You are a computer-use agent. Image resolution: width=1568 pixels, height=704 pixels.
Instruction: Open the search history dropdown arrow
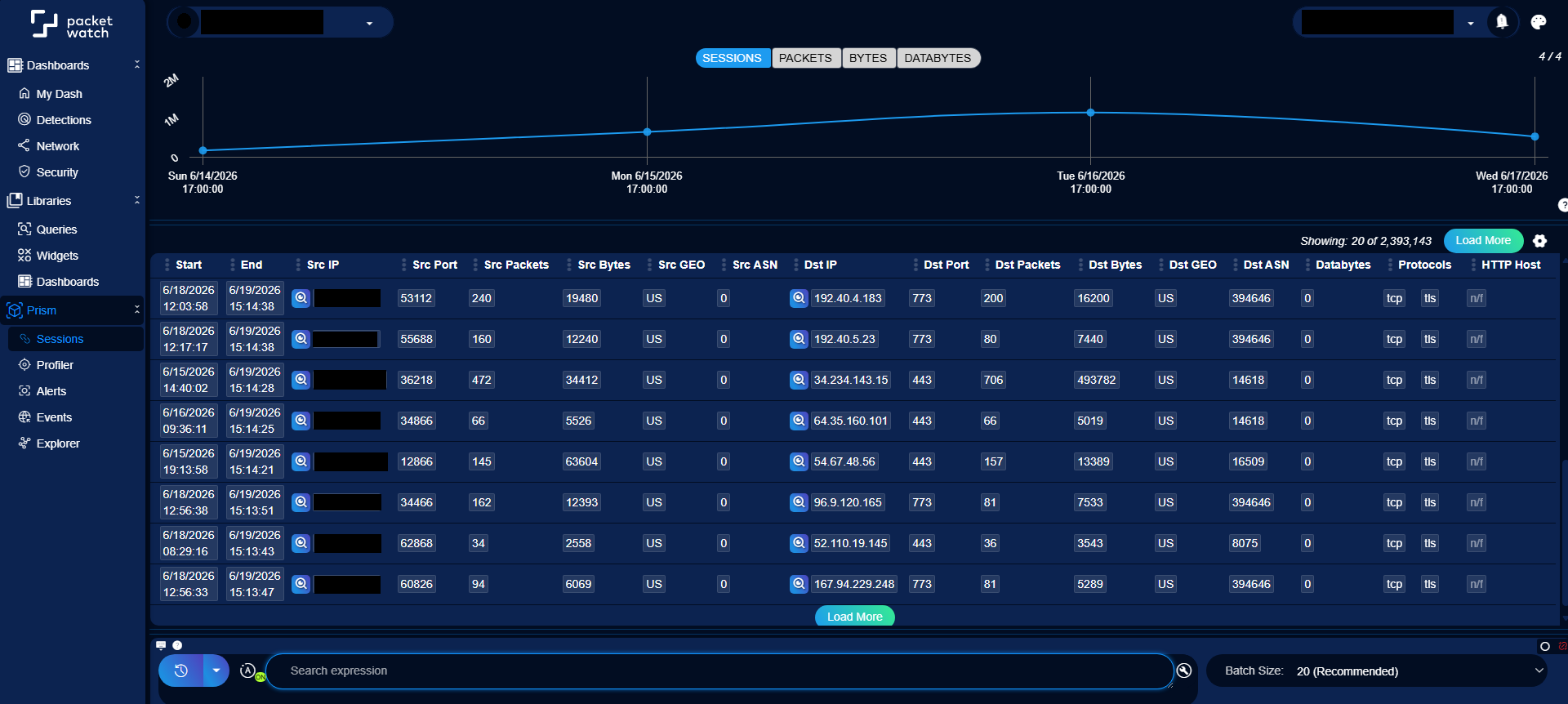(216, 671)
